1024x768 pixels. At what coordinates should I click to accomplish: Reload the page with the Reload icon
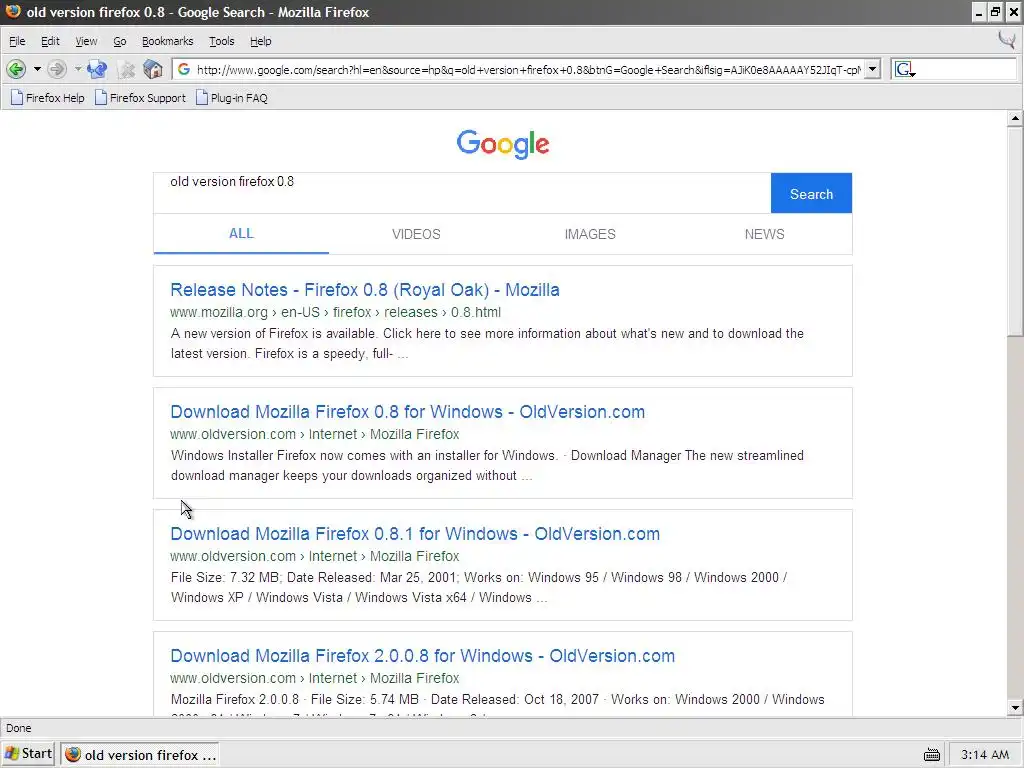tap(97, 69)
